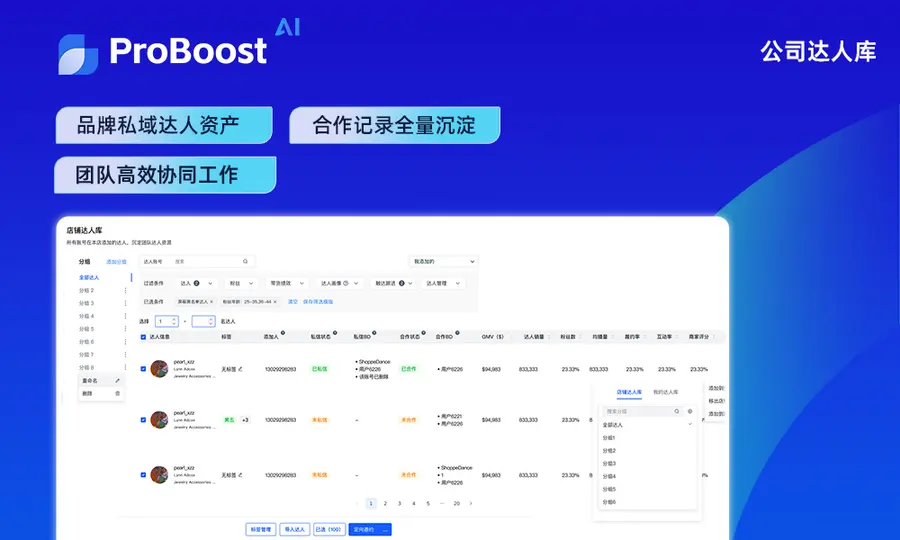This screenshot has width=900, height=540.
Task: Click the gear icon beside group search
Action: (x=690, y=411)
